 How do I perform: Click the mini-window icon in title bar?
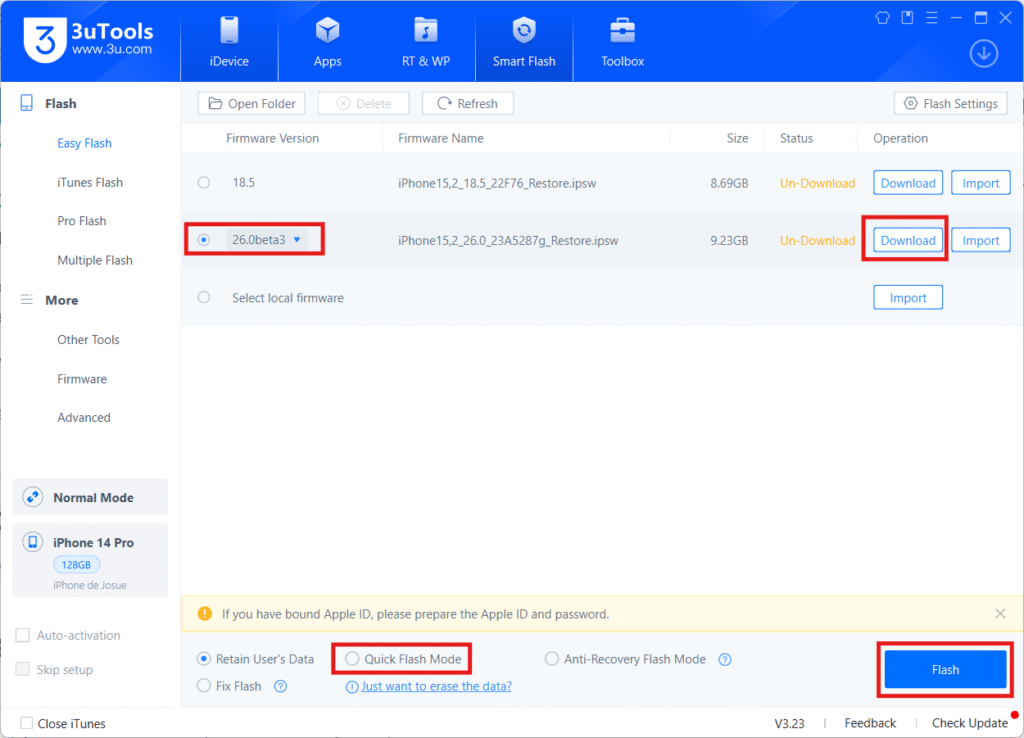pos(907,18)
